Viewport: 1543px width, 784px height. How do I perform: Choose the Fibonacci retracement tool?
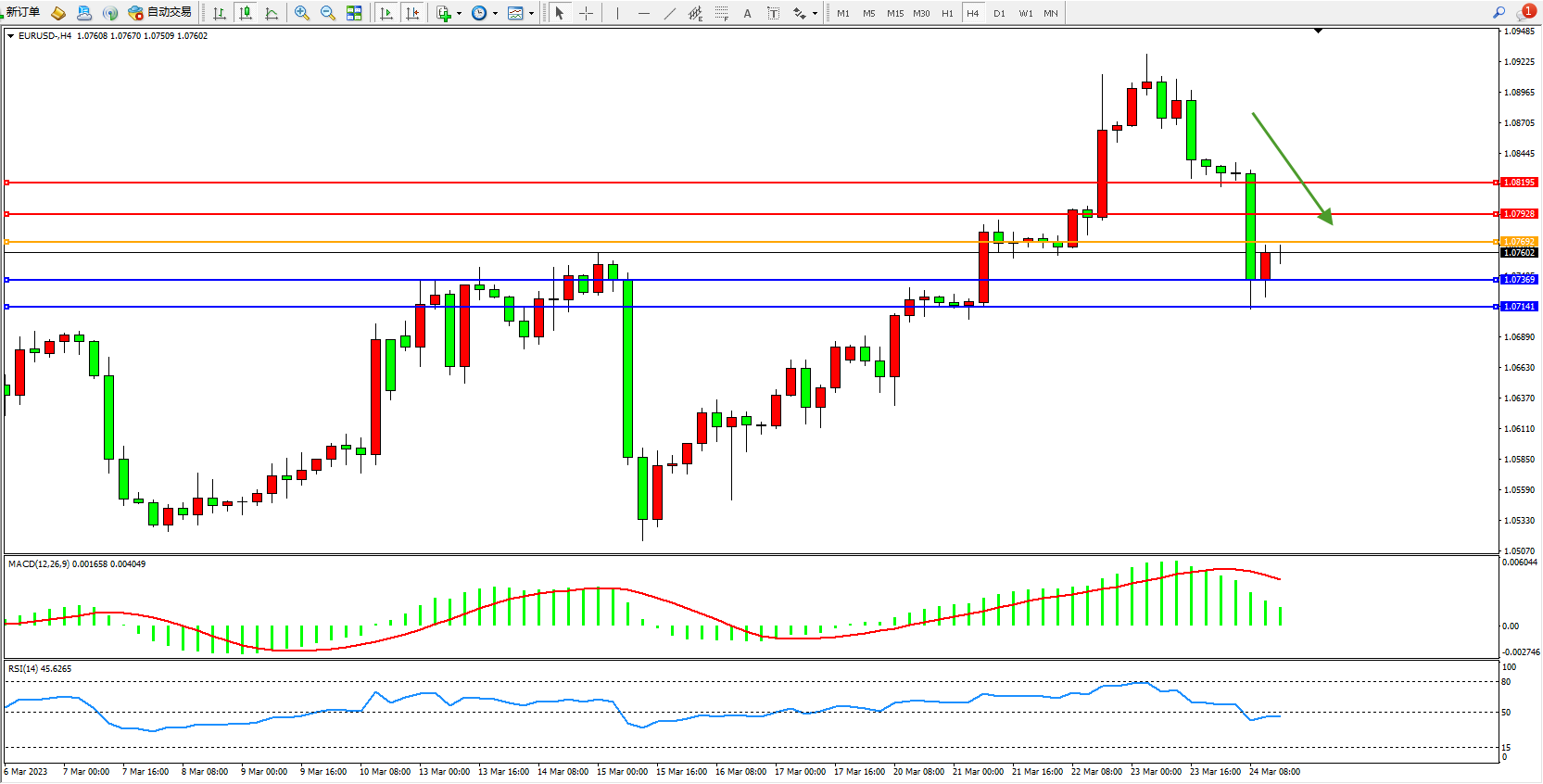[x=721, y=13]
